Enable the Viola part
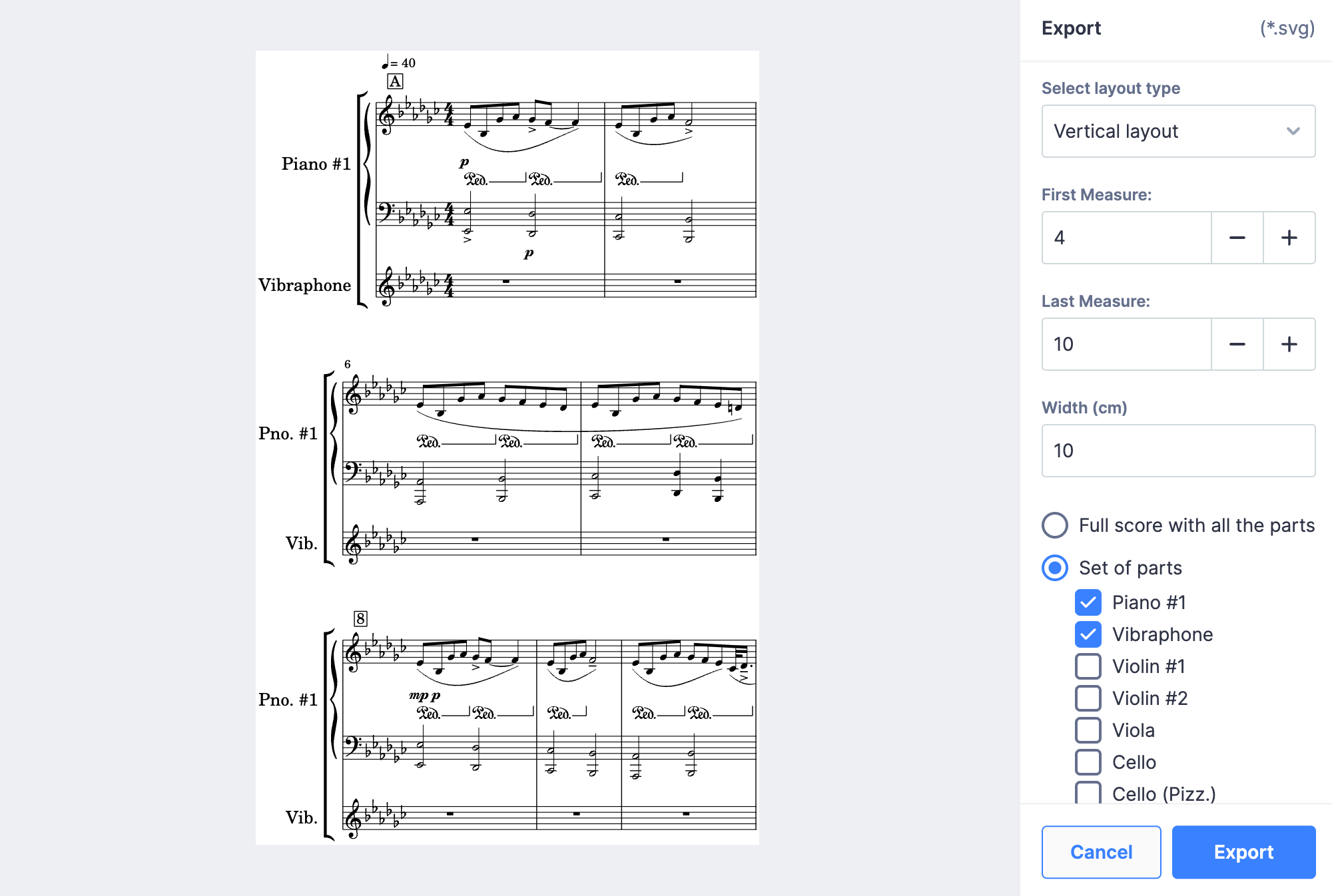This screenshot has height=896, width=1332. tap(1088, 730)
